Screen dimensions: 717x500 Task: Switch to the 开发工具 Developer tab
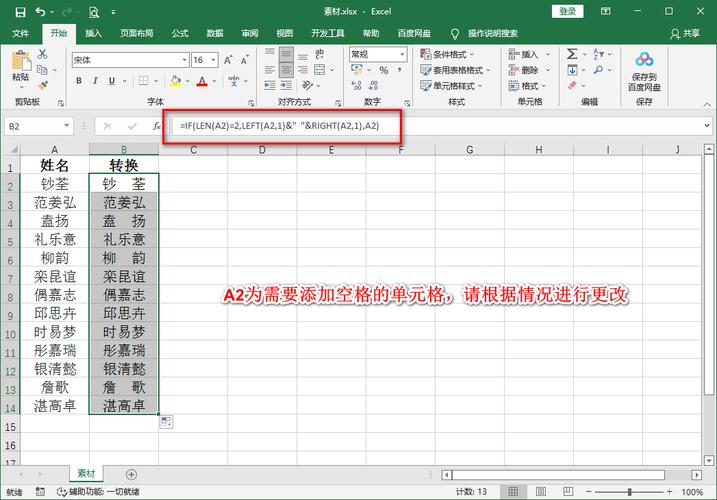(x=327, y=33)
